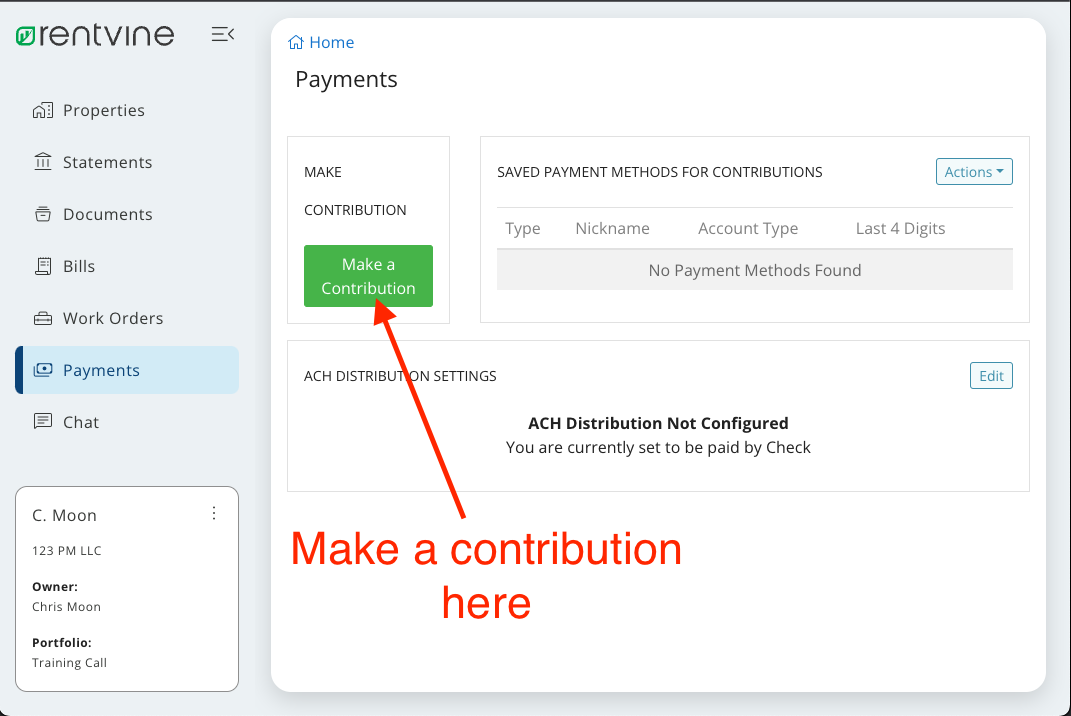Click the Chat message icon
The image size is (1071, 716).
click(42, 422)
